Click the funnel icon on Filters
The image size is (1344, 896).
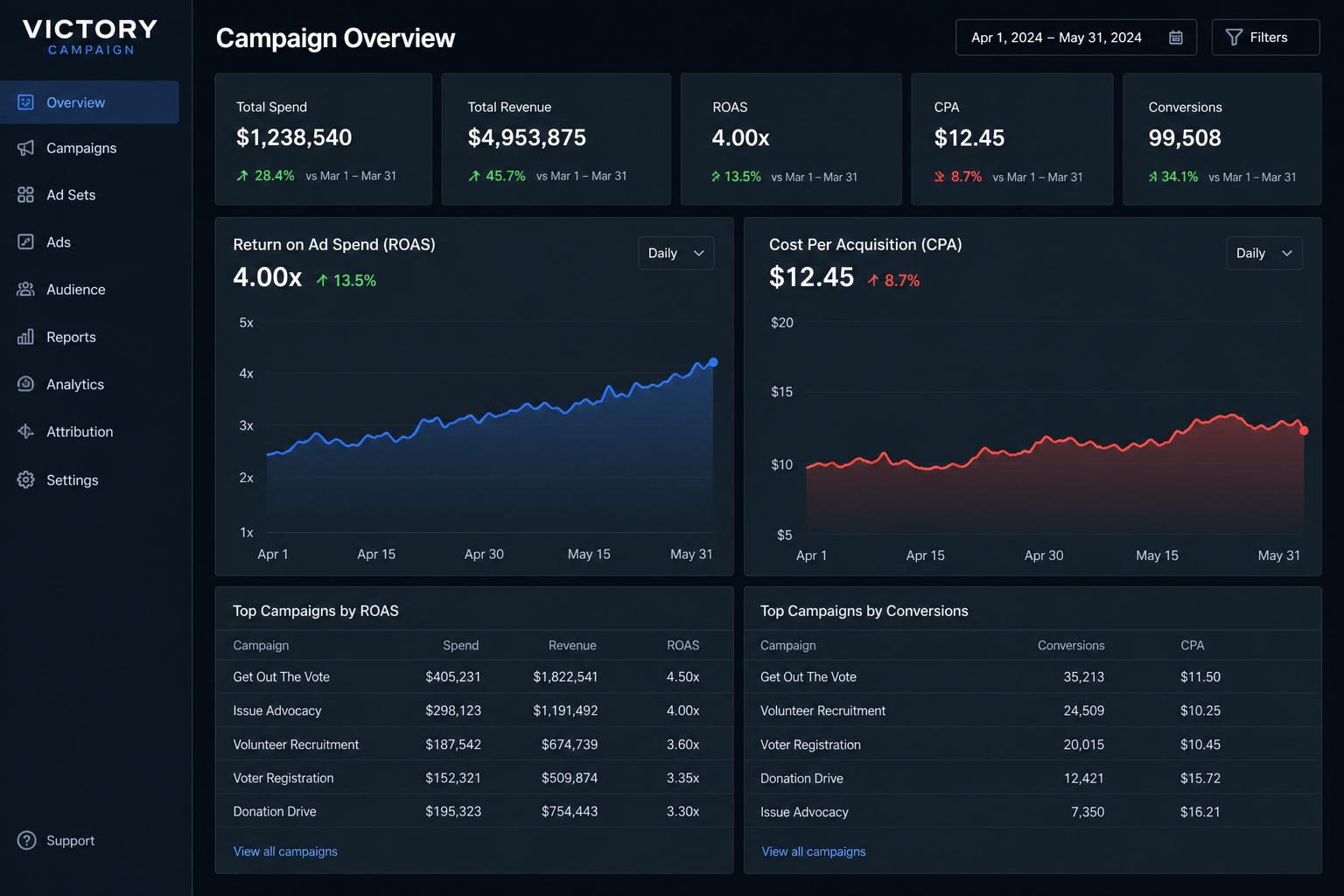(x=1234, y=38)
